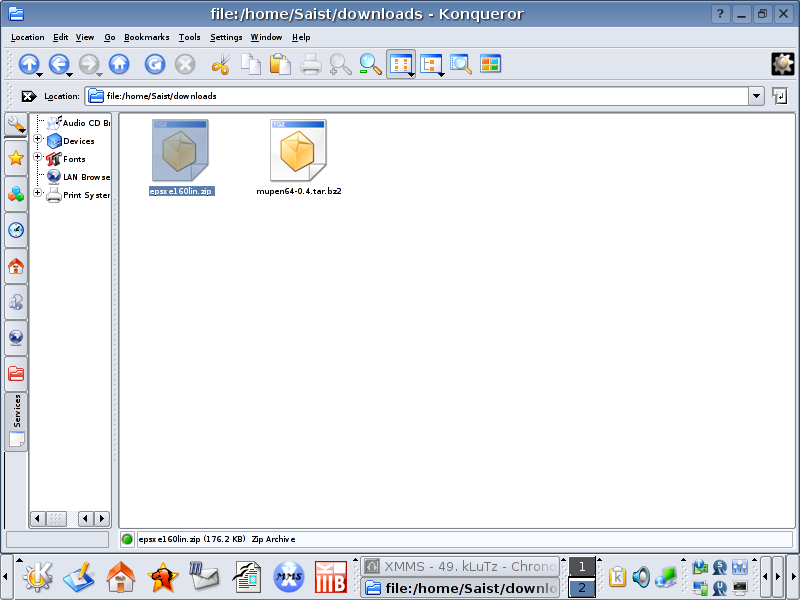The width and height of the screenshot is (800, 600).
Task: Click the KDE volume speaker tray icon
Action: click(x=641, y=577)
